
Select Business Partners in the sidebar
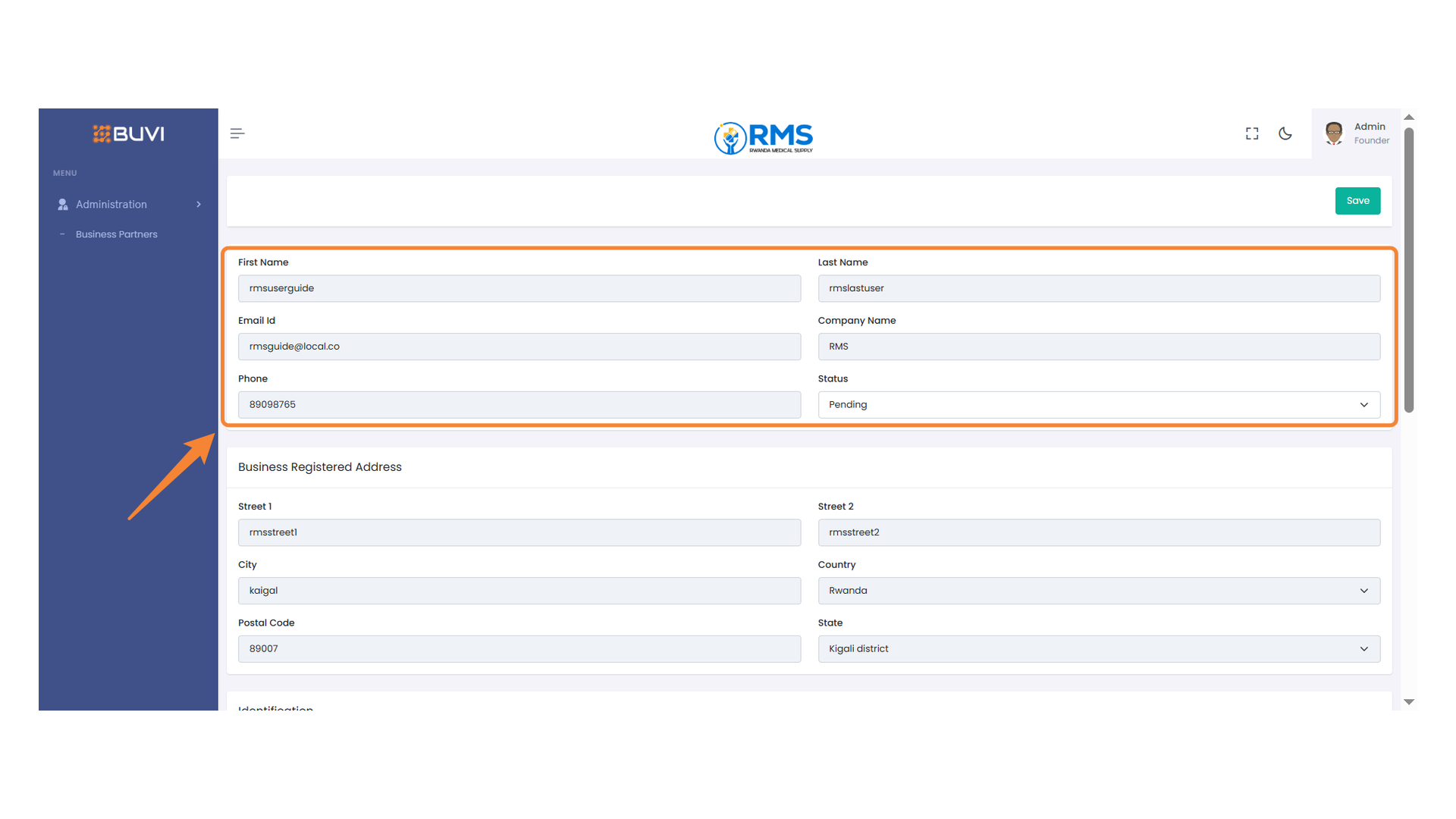click(x=116, y=234)
